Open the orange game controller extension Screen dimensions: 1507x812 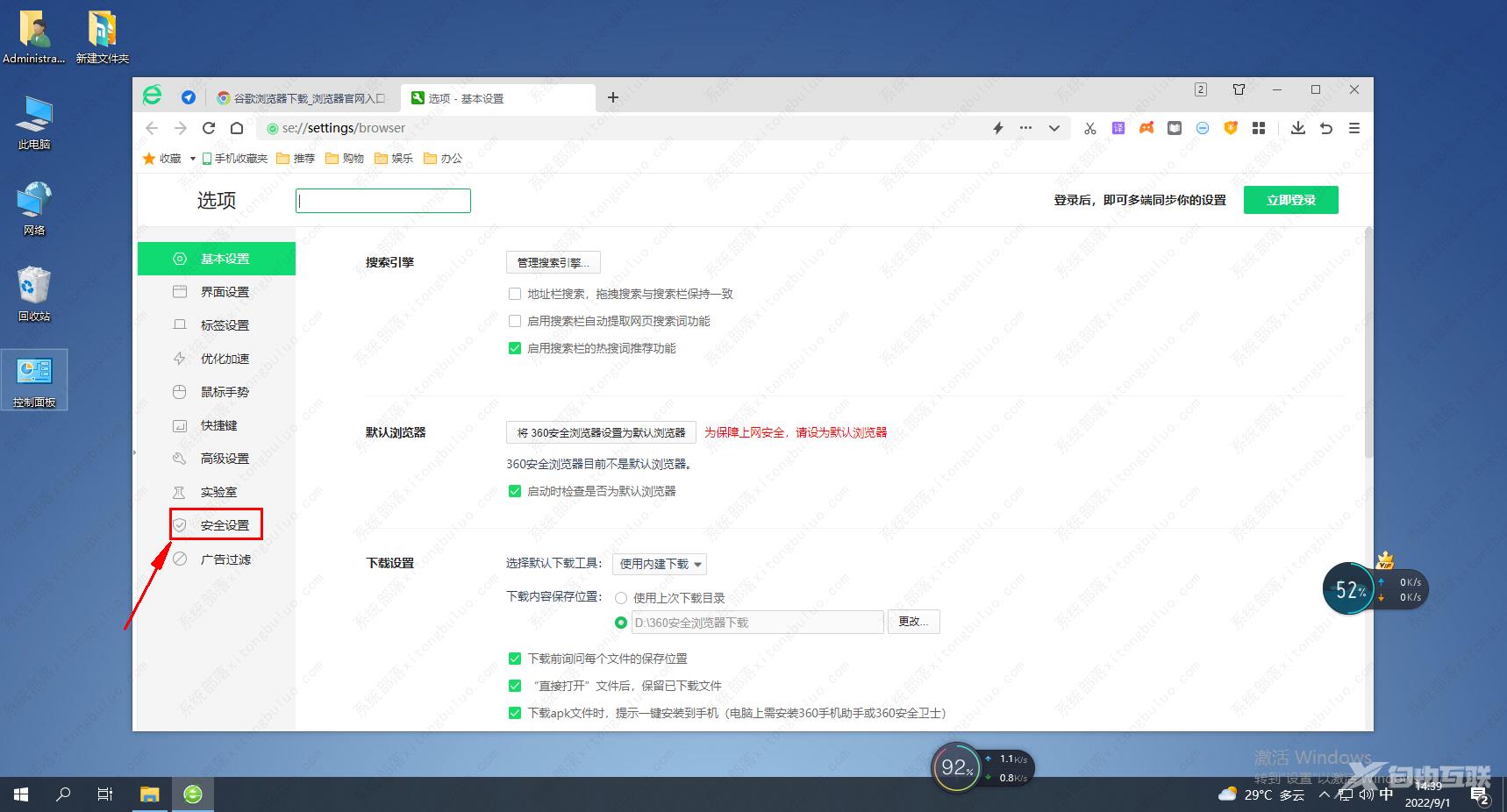coord(1146,128)
